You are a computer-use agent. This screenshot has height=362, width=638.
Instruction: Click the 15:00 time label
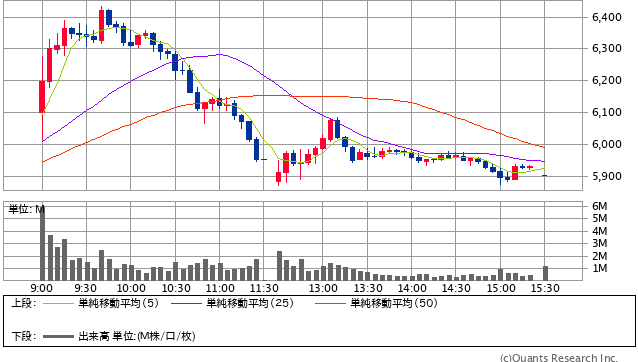pyautogui.click(x=501, y=288)
